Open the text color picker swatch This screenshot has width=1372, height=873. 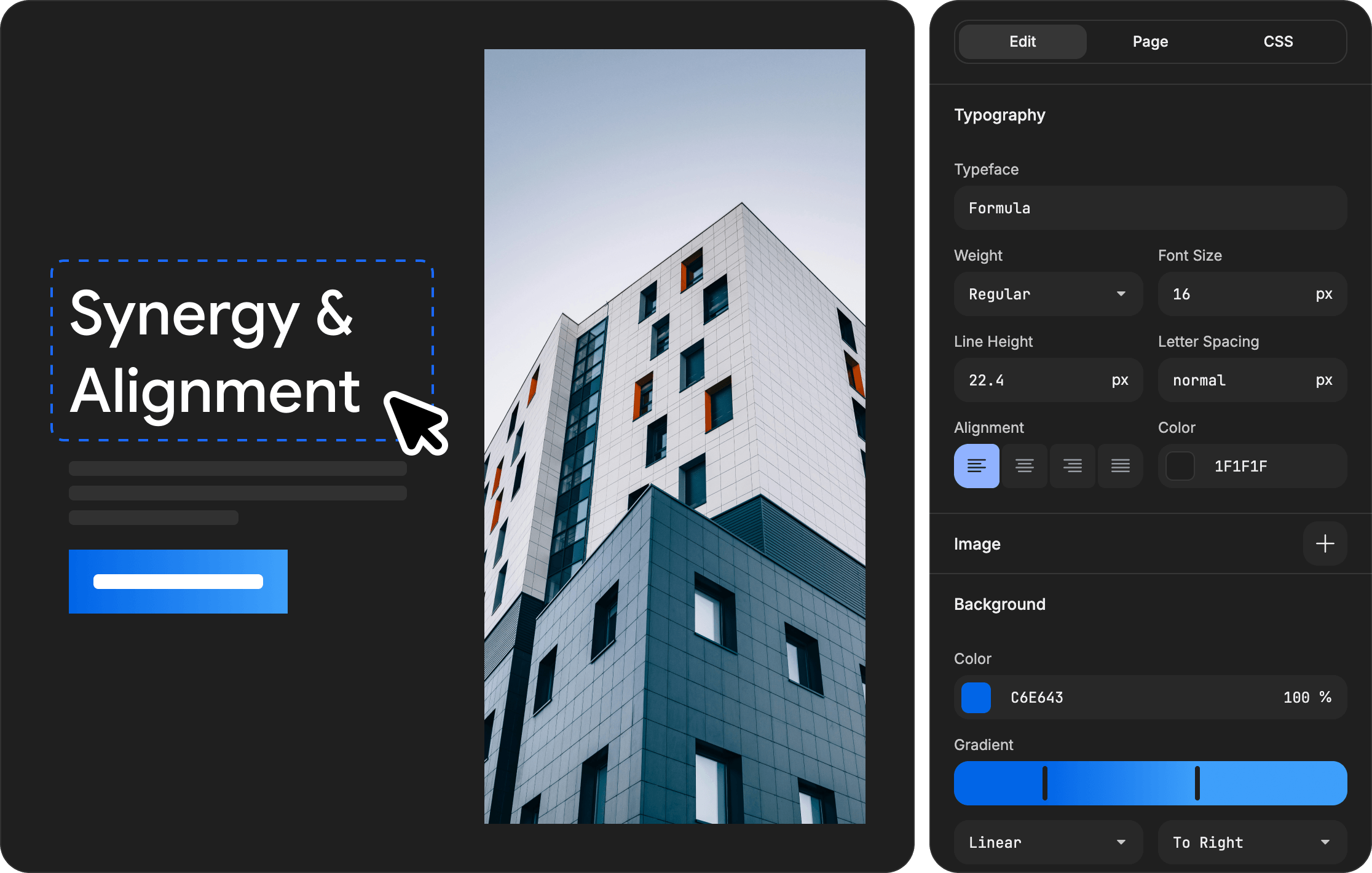[1180, 466]
